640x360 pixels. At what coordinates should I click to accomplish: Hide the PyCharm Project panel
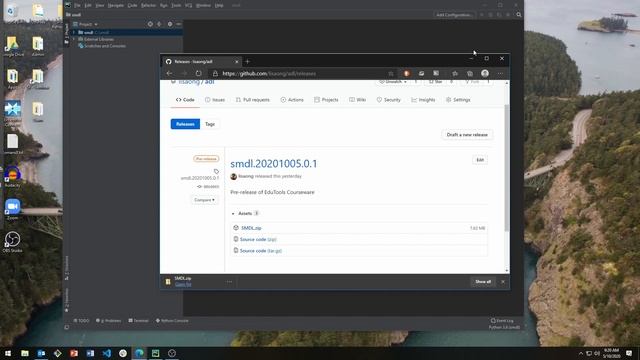click(179, 24)
